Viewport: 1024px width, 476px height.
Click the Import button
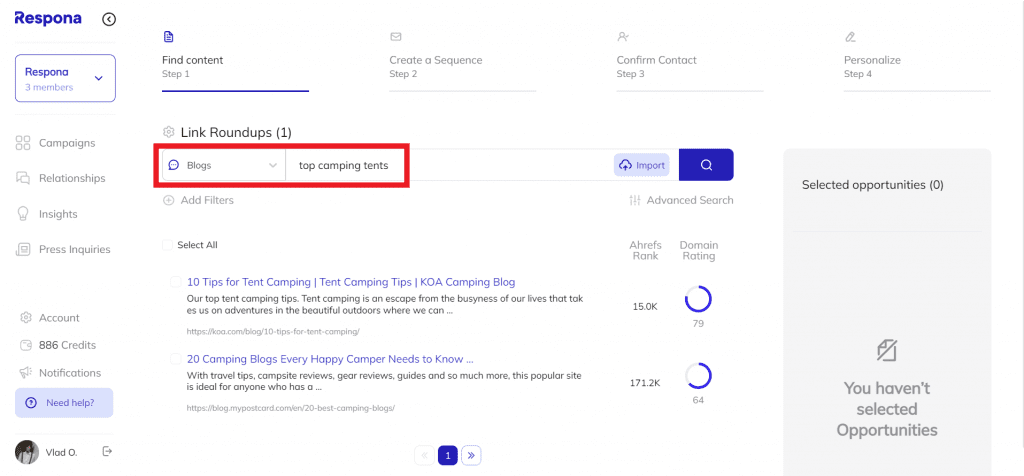(x=642, y=165)
